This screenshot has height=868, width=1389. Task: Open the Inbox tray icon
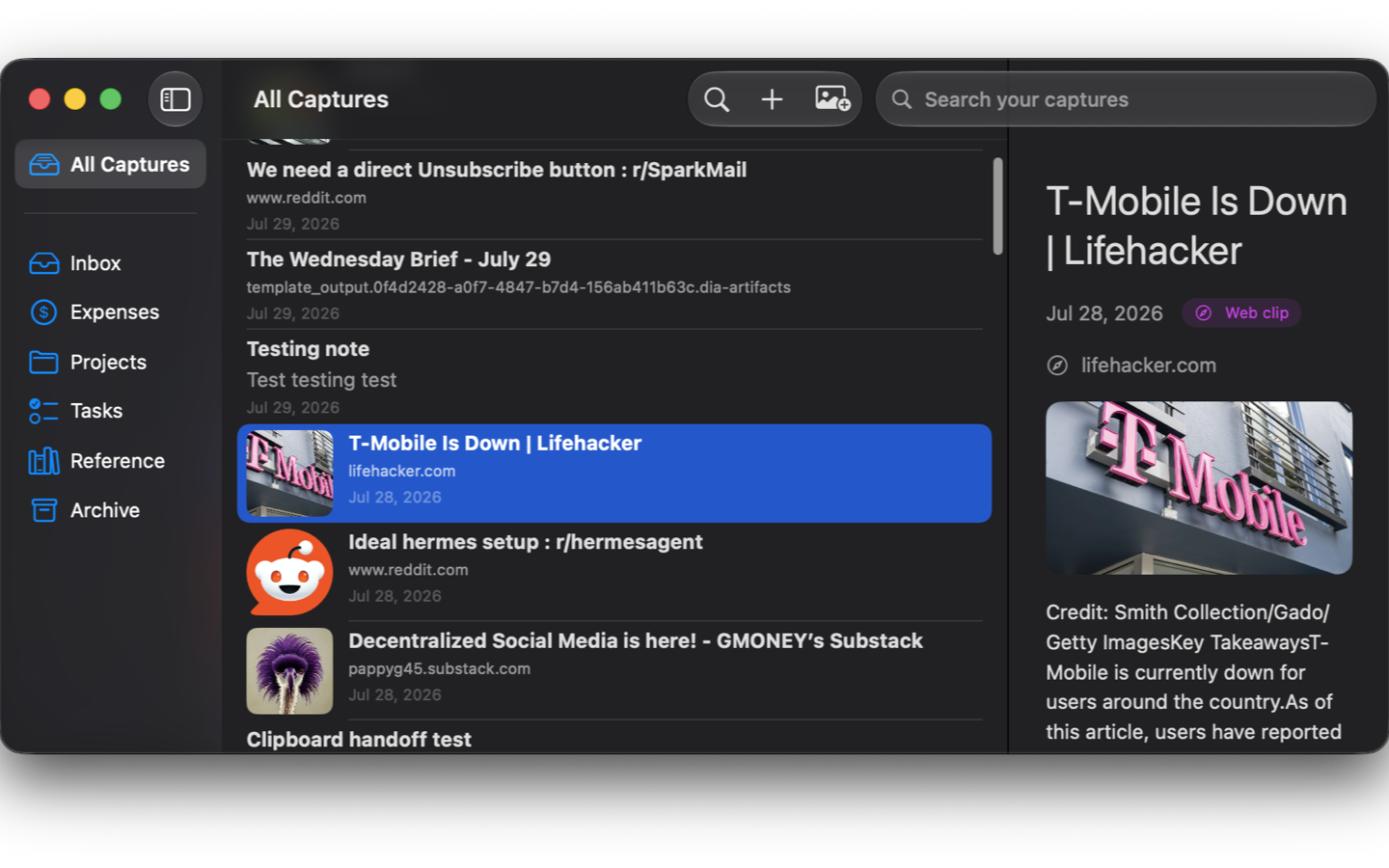pyautogui.click(x=44, y=263)
